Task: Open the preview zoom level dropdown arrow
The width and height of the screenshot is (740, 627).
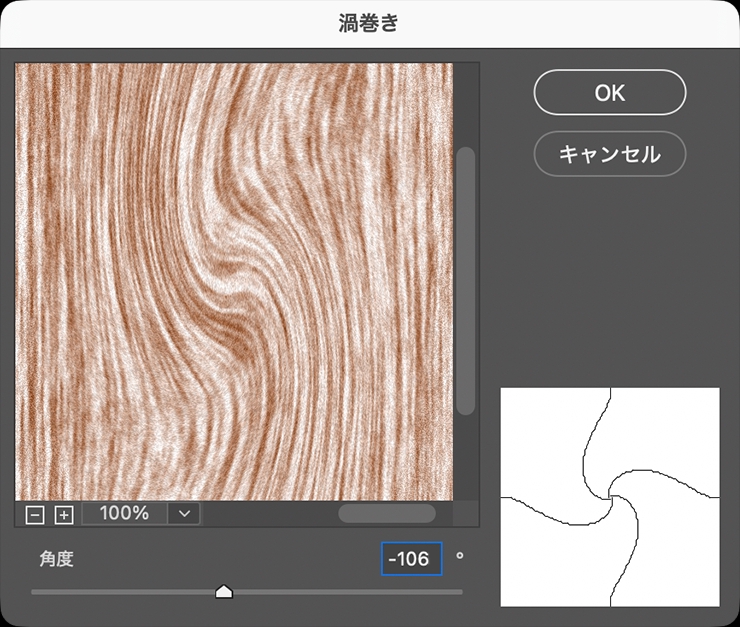Action: [x=184, y=513]
